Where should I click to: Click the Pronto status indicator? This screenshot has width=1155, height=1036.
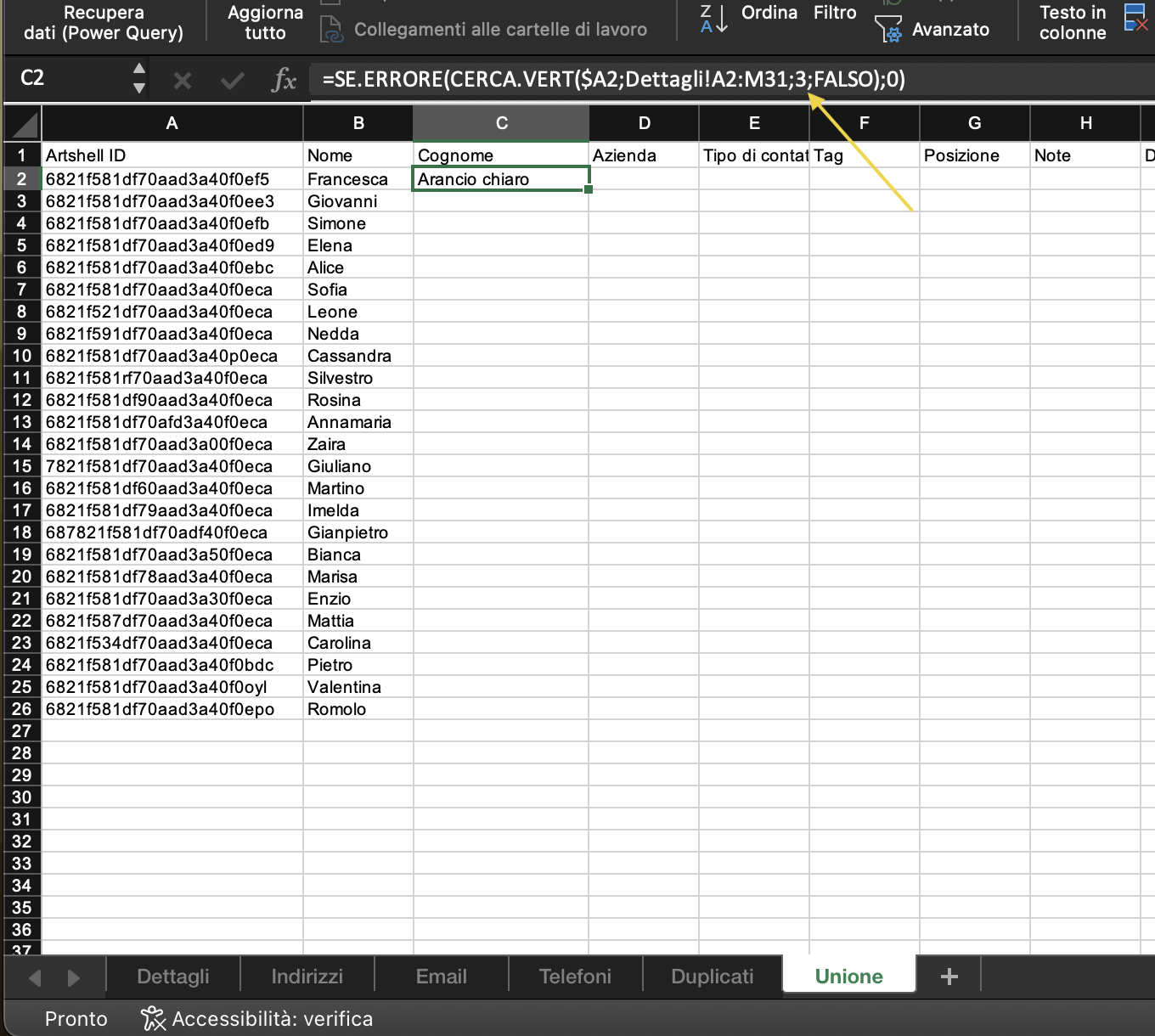tap(76, 1018)
